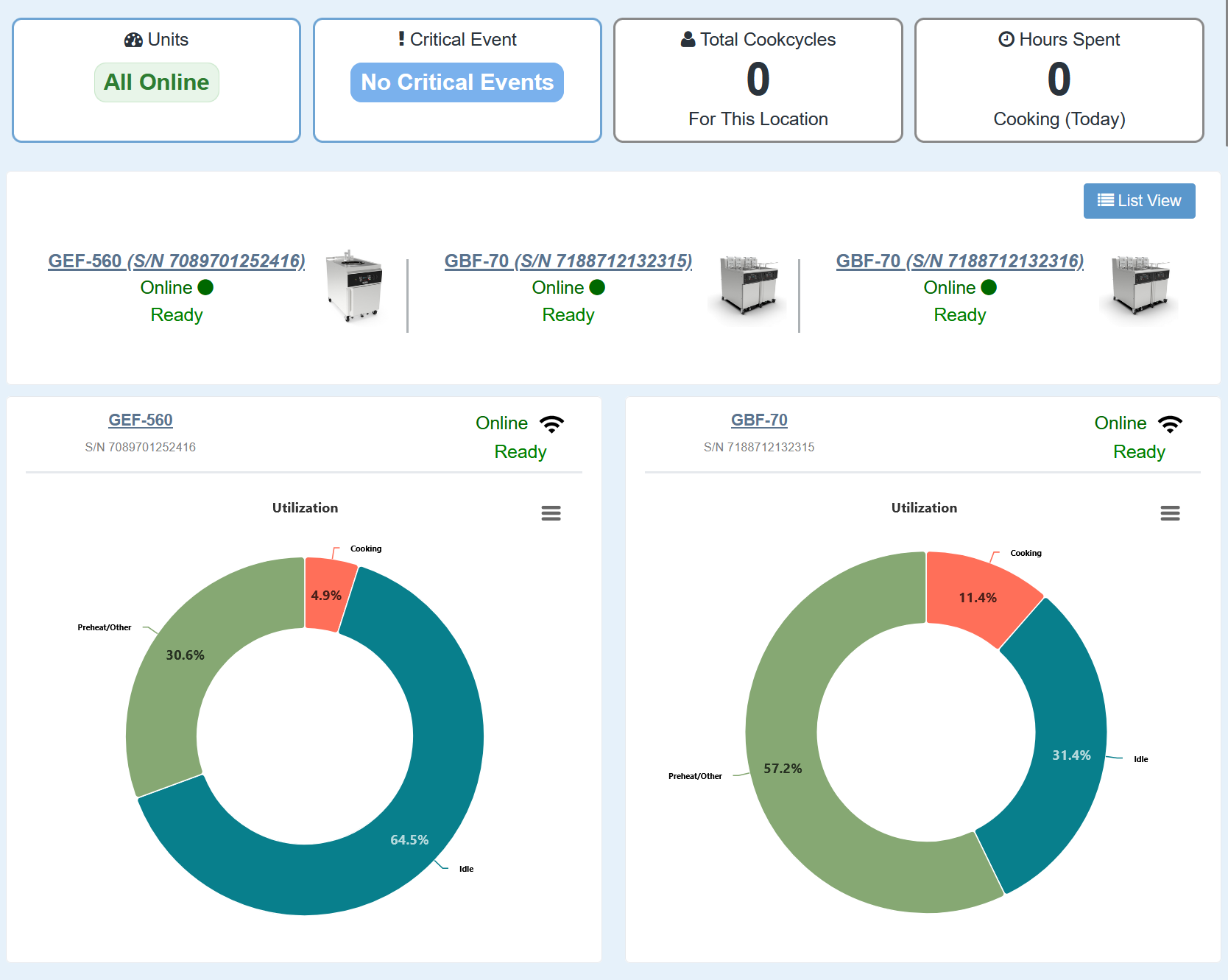The height and width of the screenshot is (980, 1228).
Task: Click the GEF-560 fryer thumbnail image
Action: 356,286
